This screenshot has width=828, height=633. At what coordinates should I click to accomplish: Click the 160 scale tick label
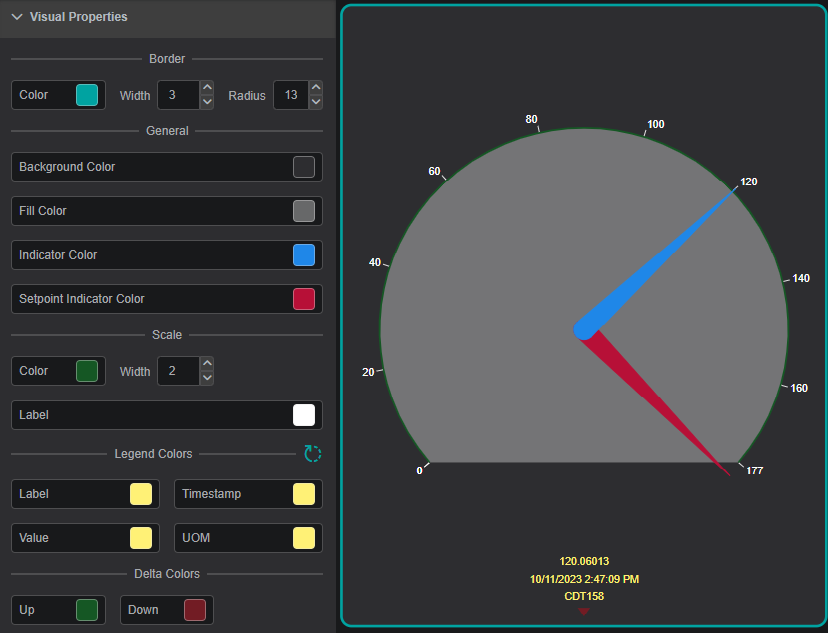pos(799,388)
